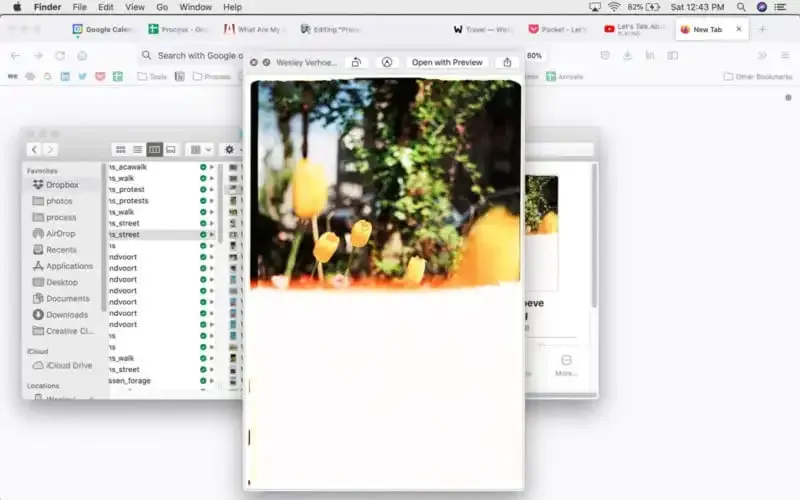Screen dimensions: 800x500
Task: Select AirDrop in Finder sidebar
Action: click(60, 233)
